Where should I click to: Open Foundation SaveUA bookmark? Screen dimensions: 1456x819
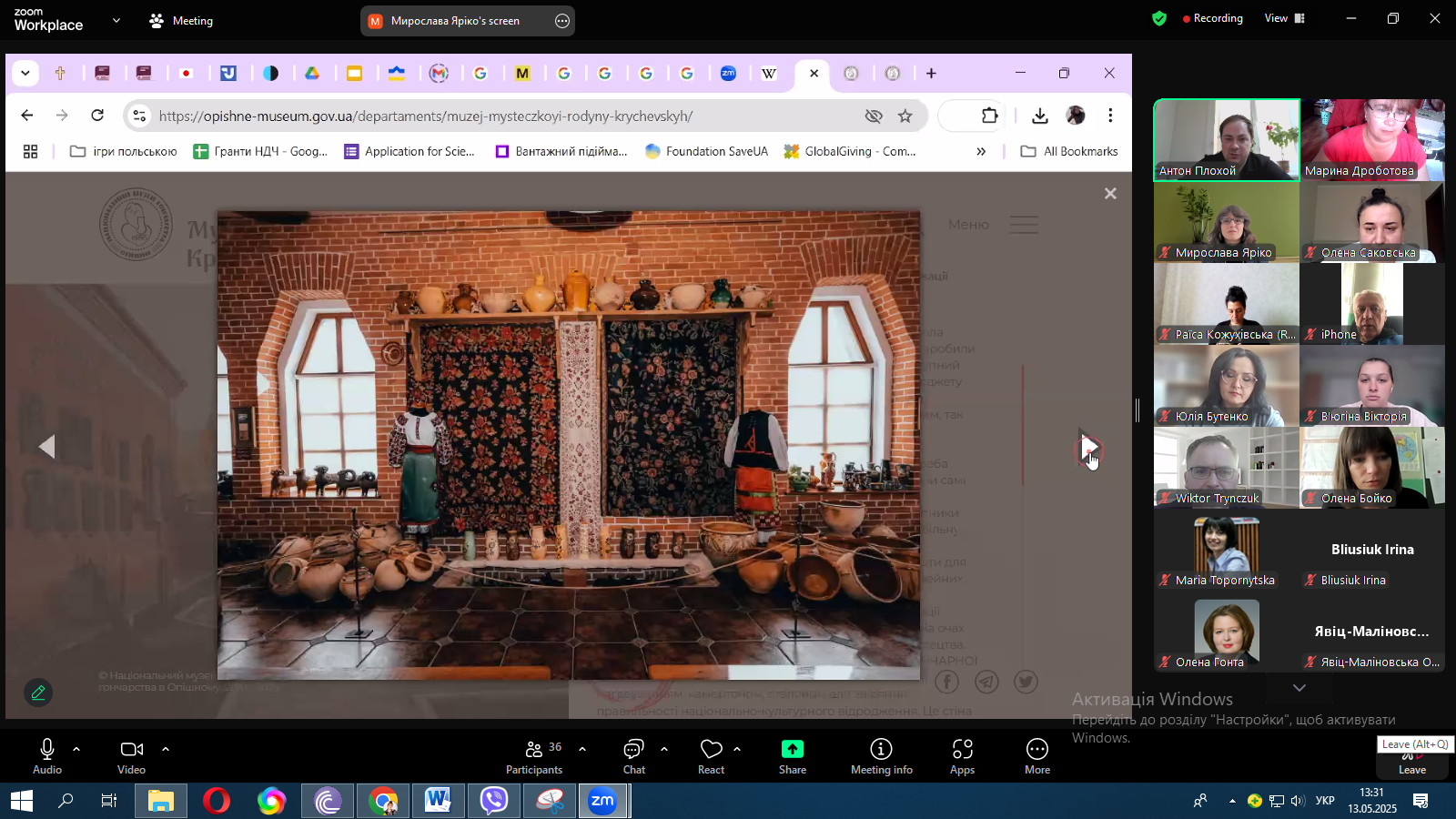click(706, 152)
